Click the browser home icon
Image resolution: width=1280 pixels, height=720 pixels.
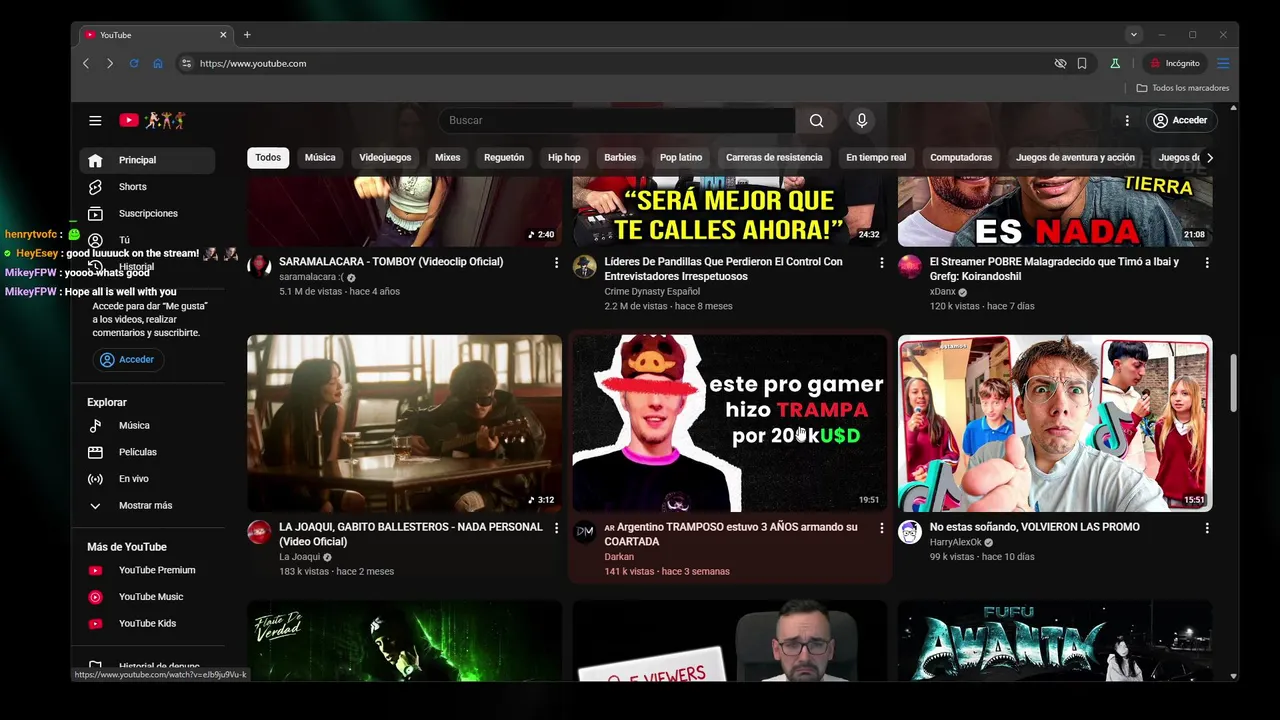point(158,63)
